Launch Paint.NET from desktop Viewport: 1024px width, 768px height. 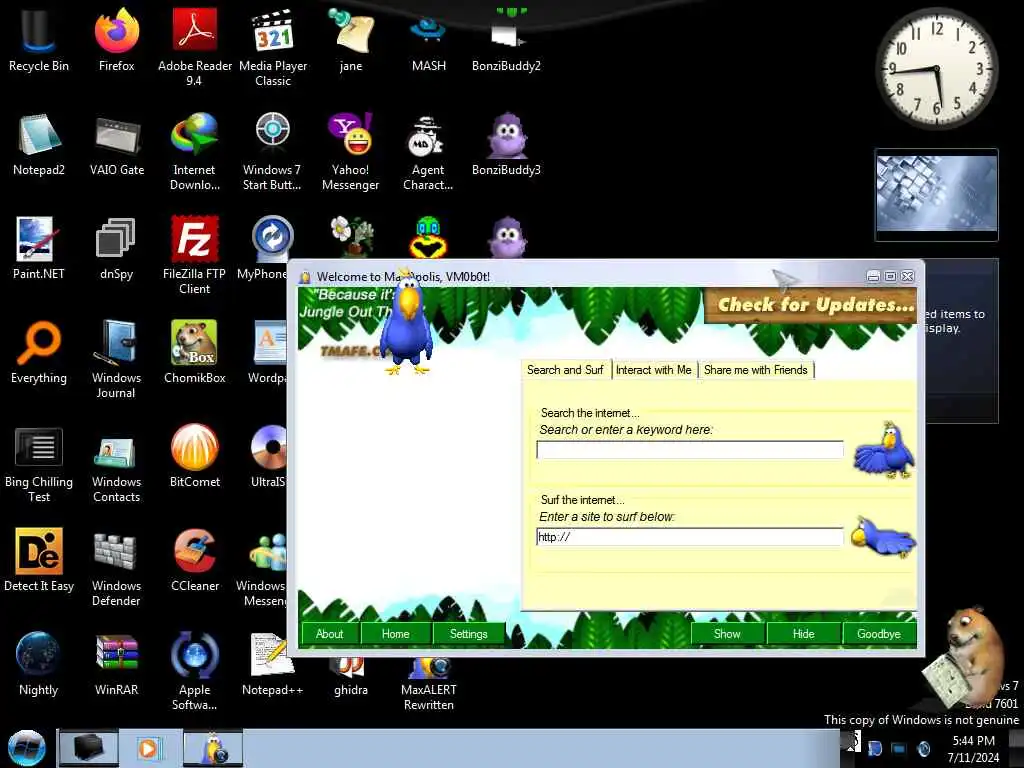pyautogui.click(x=39, y=248)
